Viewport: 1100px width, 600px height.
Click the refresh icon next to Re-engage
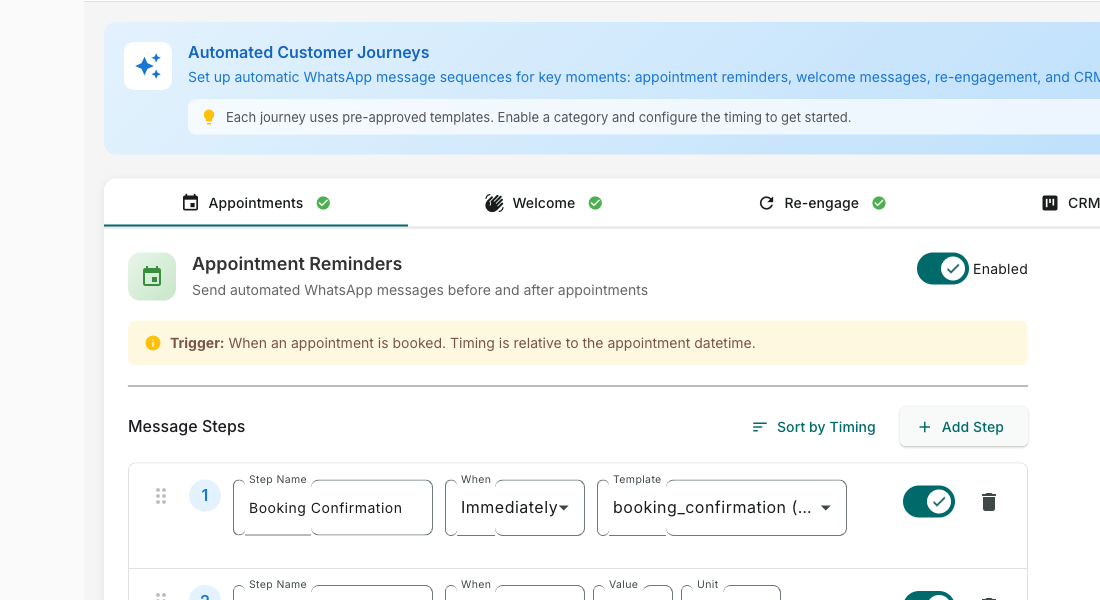tap(766, 202)
